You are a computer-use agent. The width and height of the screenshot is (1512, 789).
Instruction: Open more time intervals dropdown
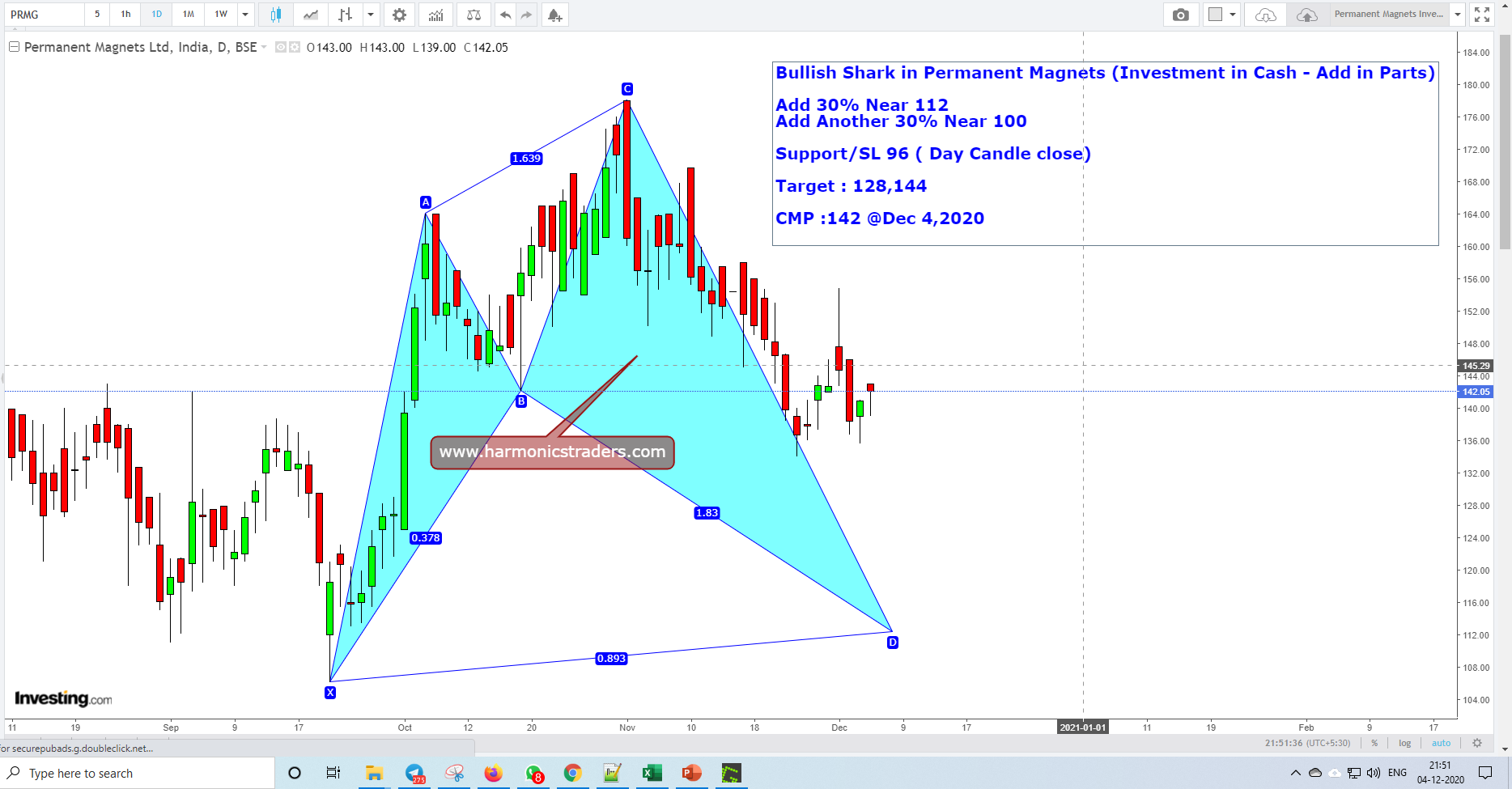[245, 15]
